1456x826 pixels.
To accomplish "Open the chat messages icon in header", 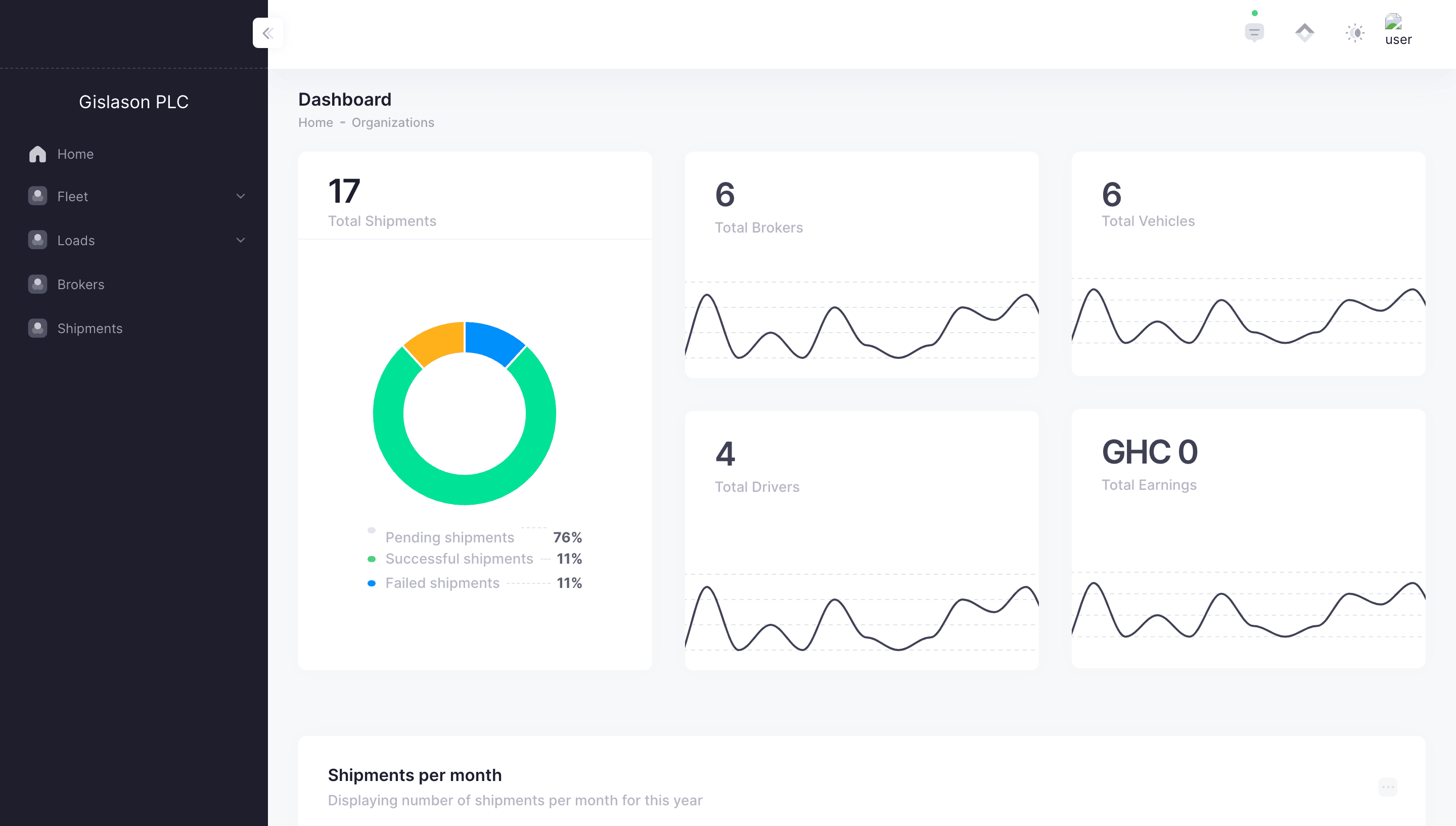I will coord(1254,32).
